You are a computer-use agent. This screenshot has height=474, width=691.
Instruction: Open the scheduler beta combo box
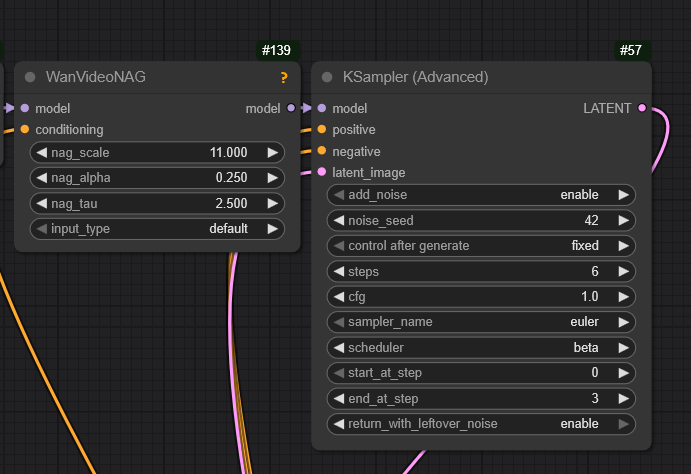[x=481, y=348]
